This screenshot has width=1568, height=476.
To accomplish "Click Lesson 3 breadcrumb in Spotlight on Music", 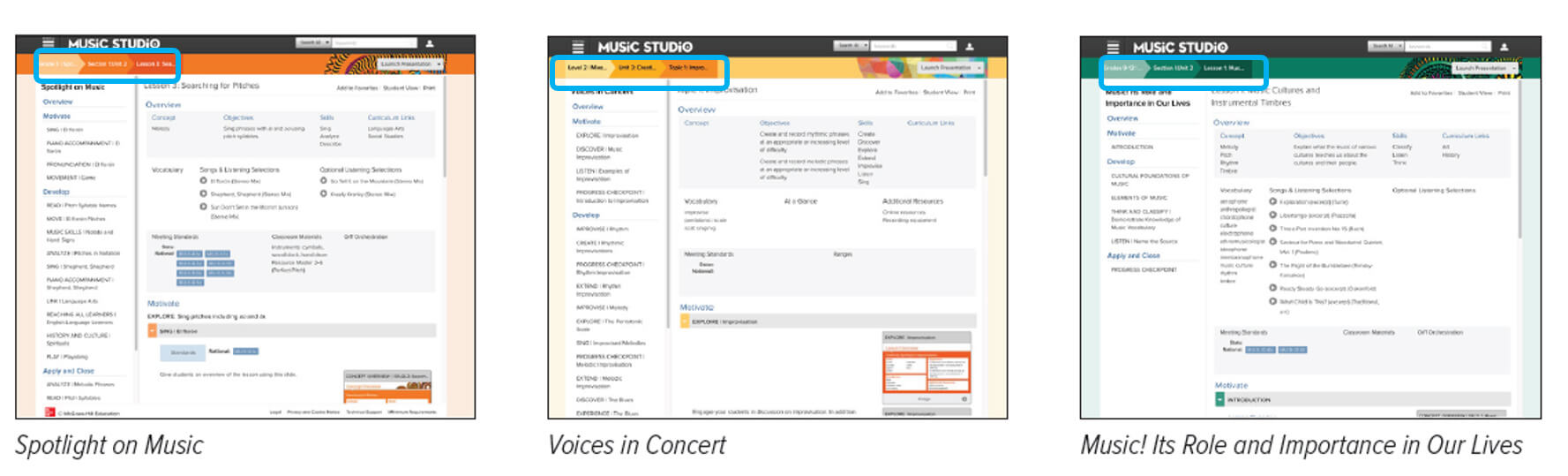I will 154,64.
